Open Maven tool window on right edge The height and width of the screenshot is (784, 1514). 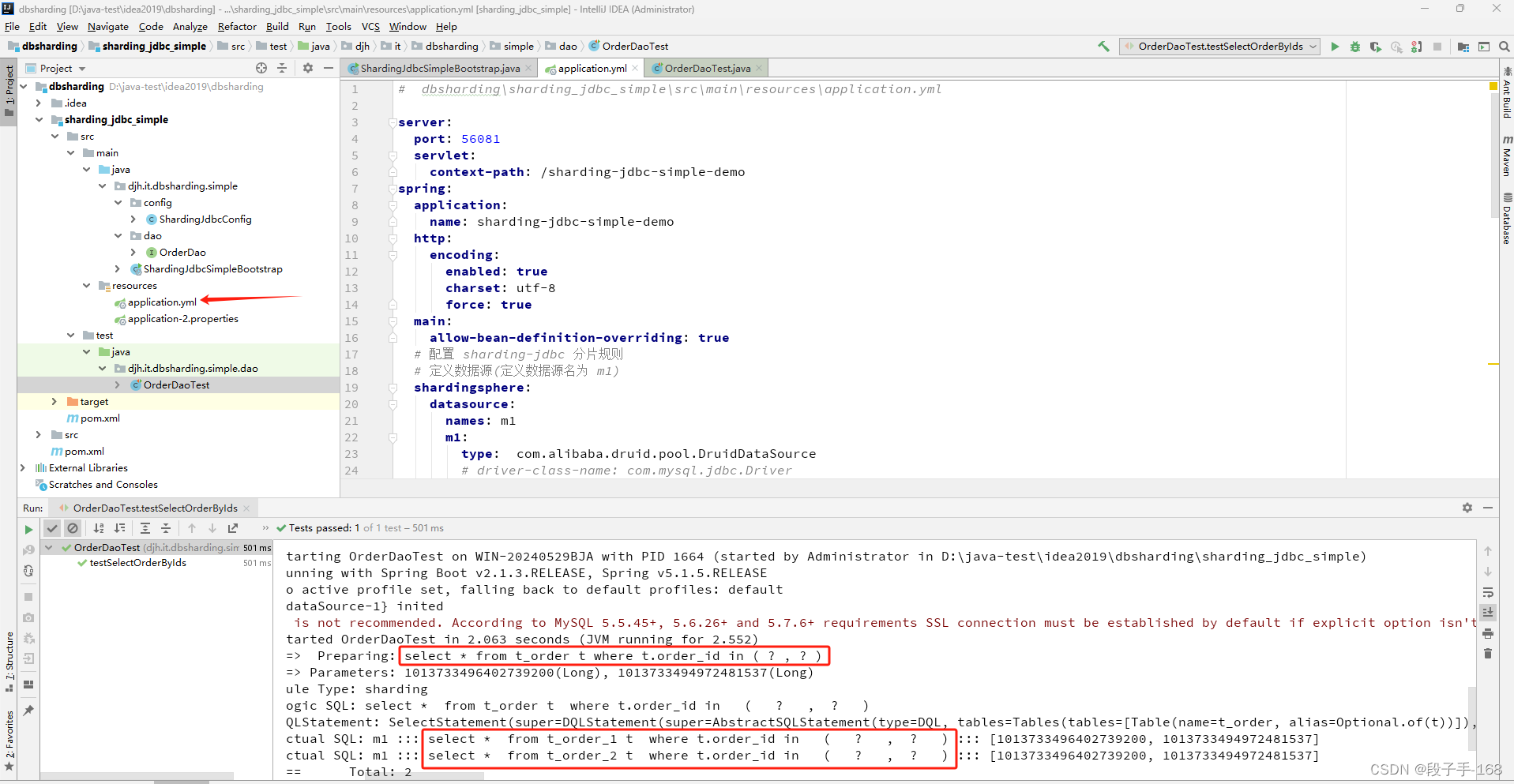[x=1507, y=156]
